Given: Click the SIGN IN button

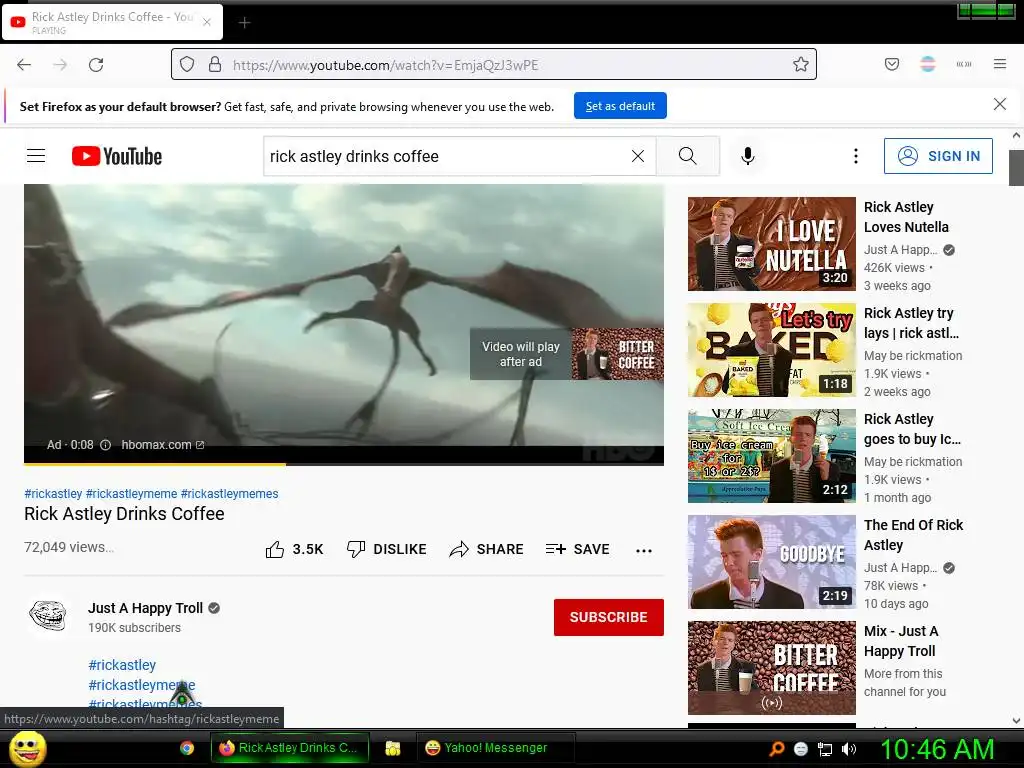Looking at the screenshot, I should tap(938, 156).
